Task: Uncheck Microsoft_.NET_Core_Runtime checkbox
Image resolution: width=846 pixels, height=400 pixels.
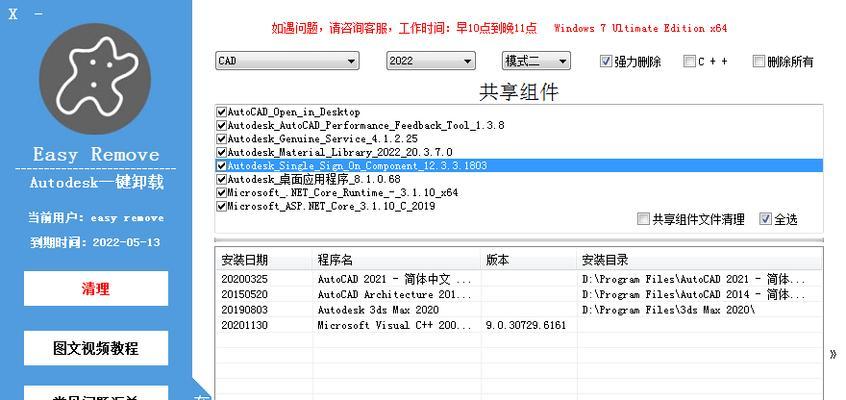Action: click(221, 193)
